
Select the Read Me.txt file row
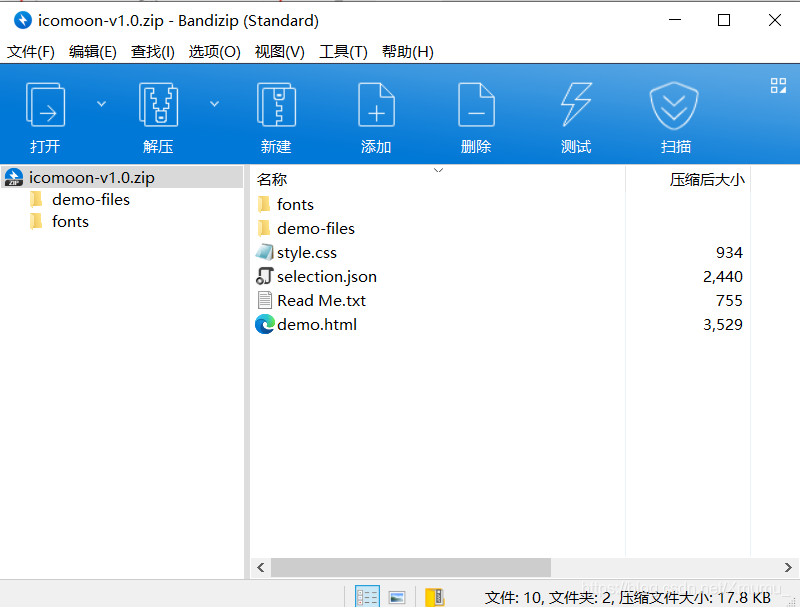[500, 300]
